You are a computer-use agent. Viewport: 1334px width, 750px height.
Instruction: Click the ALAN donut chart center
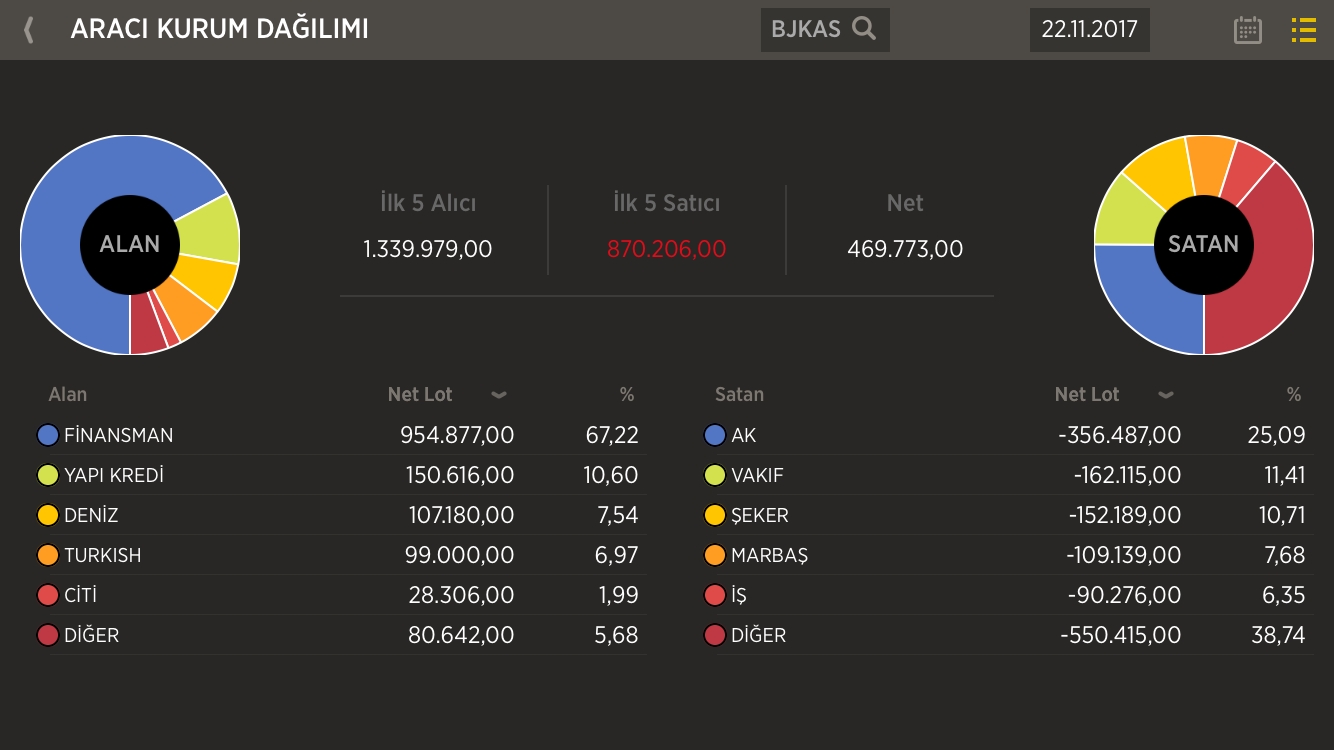click(130, 244)
